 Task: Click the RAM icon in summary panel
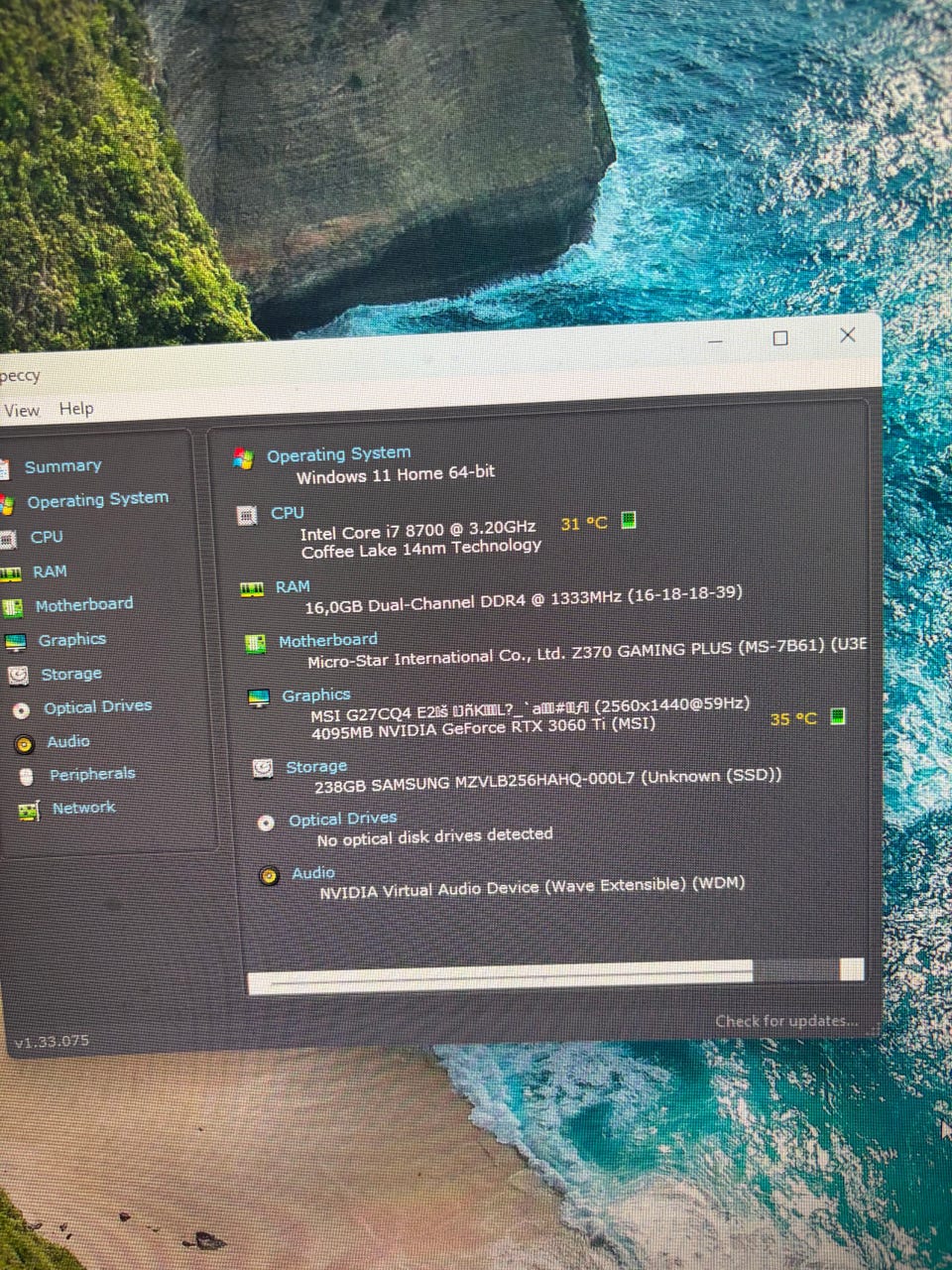252,588
